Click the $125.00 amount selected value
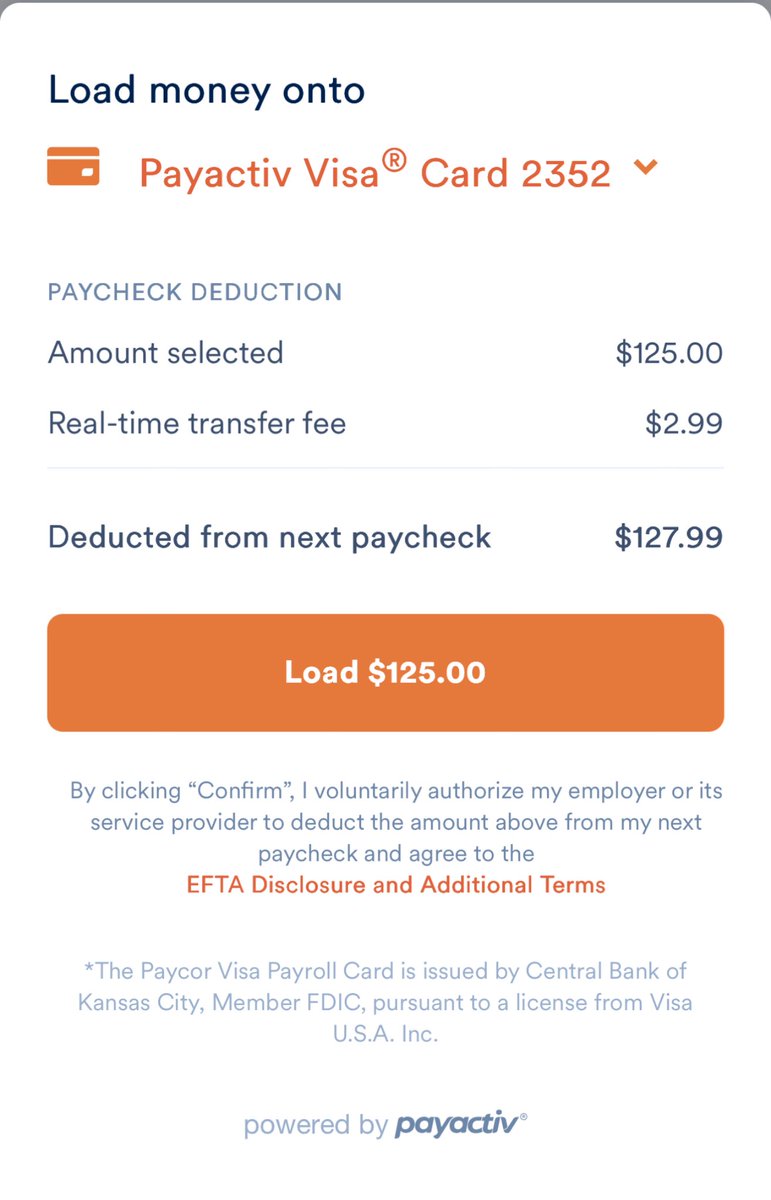The width and height of the screenshot is (771, 1200). tap(669, 353)
